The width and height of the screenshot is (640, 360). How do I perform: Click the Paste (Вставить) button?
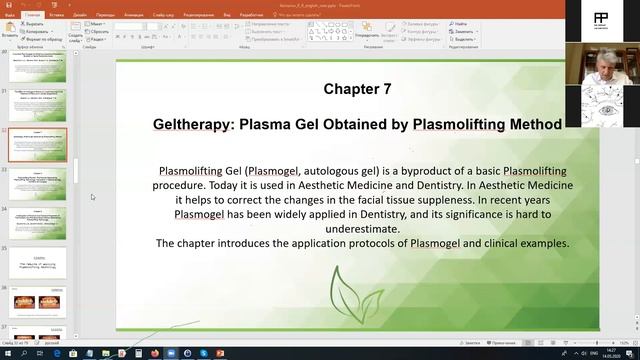[10, 31]
